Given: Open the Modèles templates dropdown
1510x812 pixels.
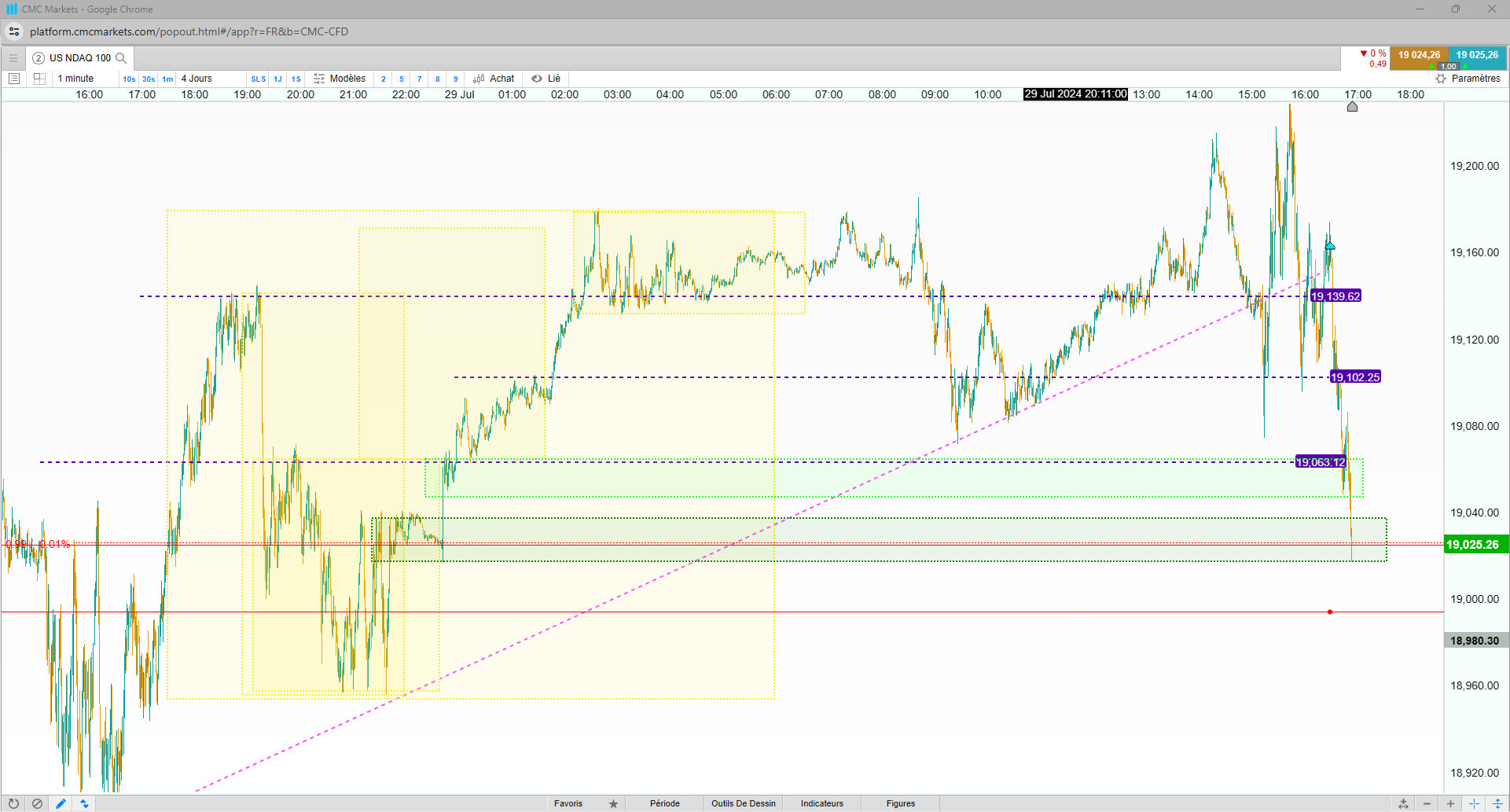Looking at the screenshot, I should 340,79.
